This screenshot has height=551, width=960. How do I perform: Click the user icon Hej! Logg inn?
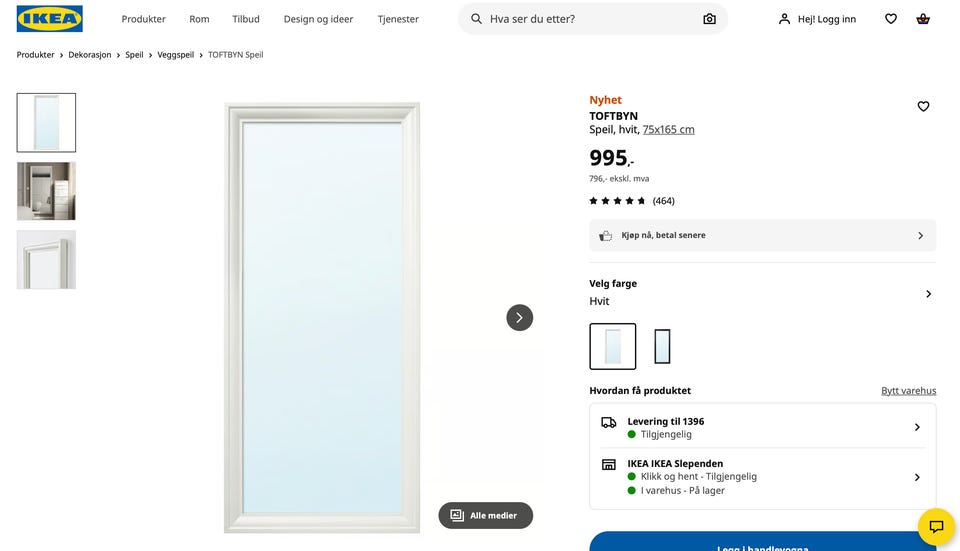pos(817,19)
